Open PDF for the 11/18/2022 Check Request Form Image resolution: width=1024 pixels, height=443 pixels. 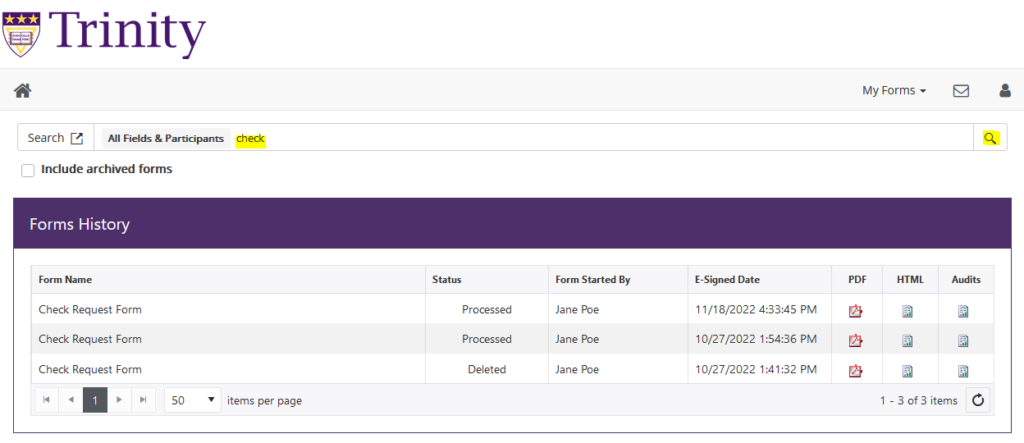click(855, 311)
